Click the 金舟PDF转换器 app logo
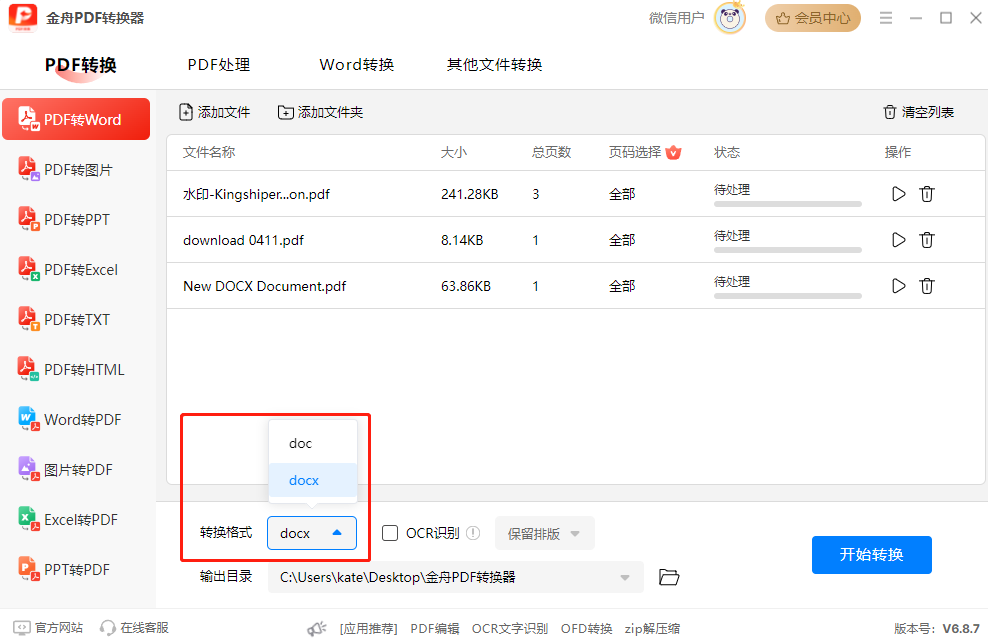This screenshot has height=643, width=988. pos(23,18)
